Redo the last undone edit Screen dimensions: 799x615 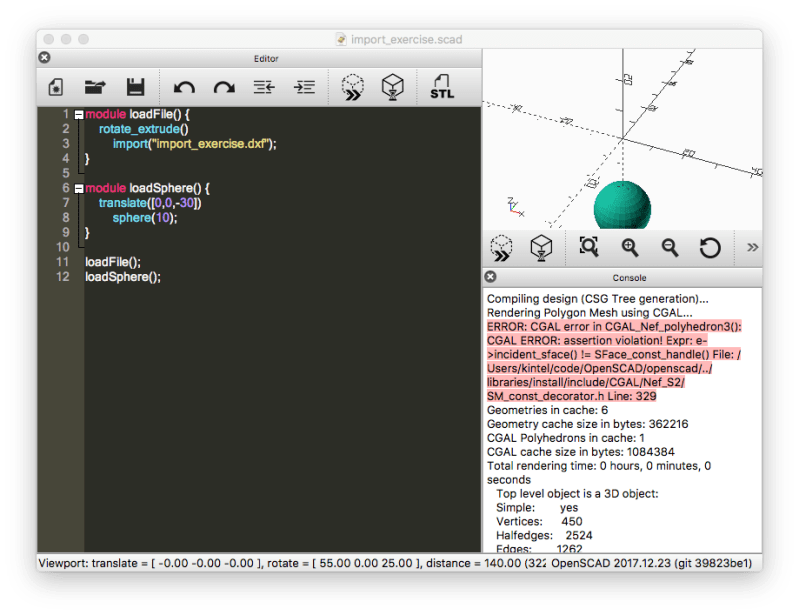[x=224, y=88]
